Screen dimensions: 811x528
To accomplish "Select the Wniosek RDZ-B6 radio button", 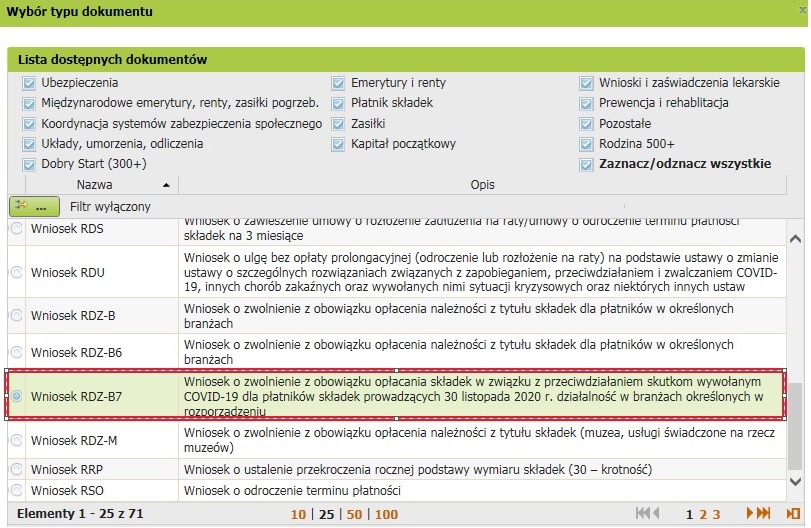I will (x=17, y=352).
